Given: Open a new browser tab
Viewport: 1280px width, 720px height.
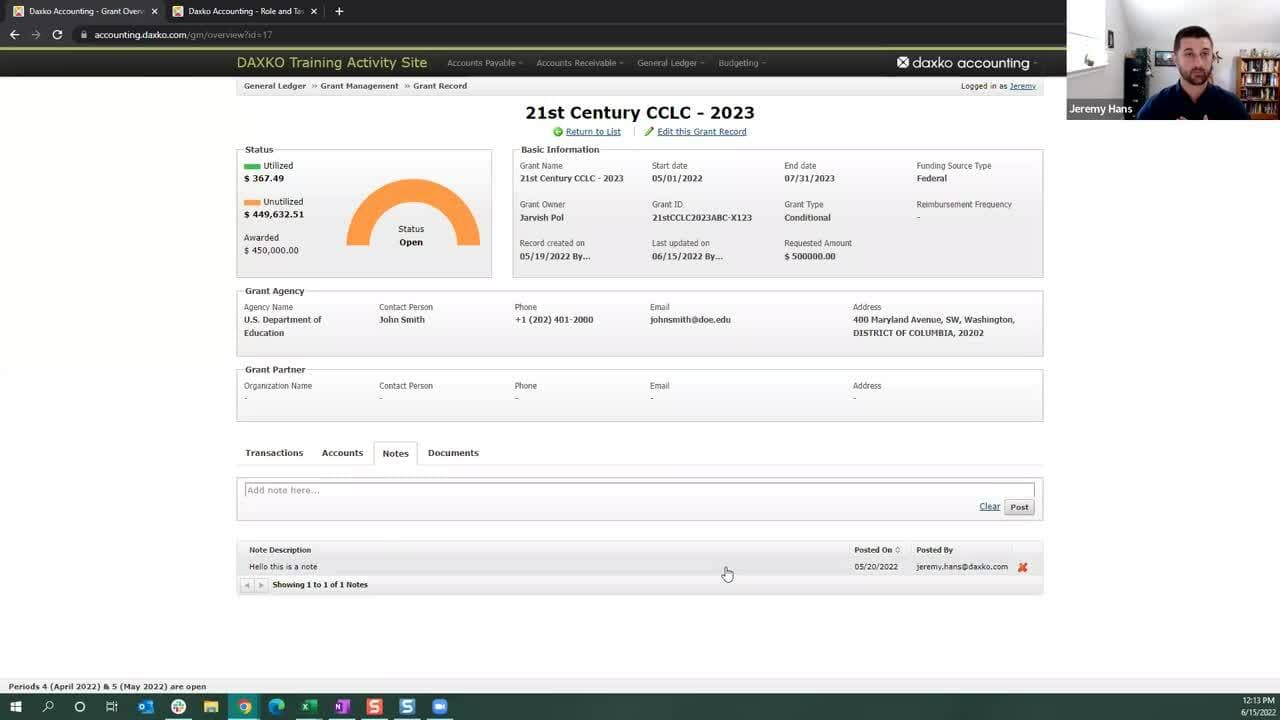Looking at the screenshot, I should point(339,11).
